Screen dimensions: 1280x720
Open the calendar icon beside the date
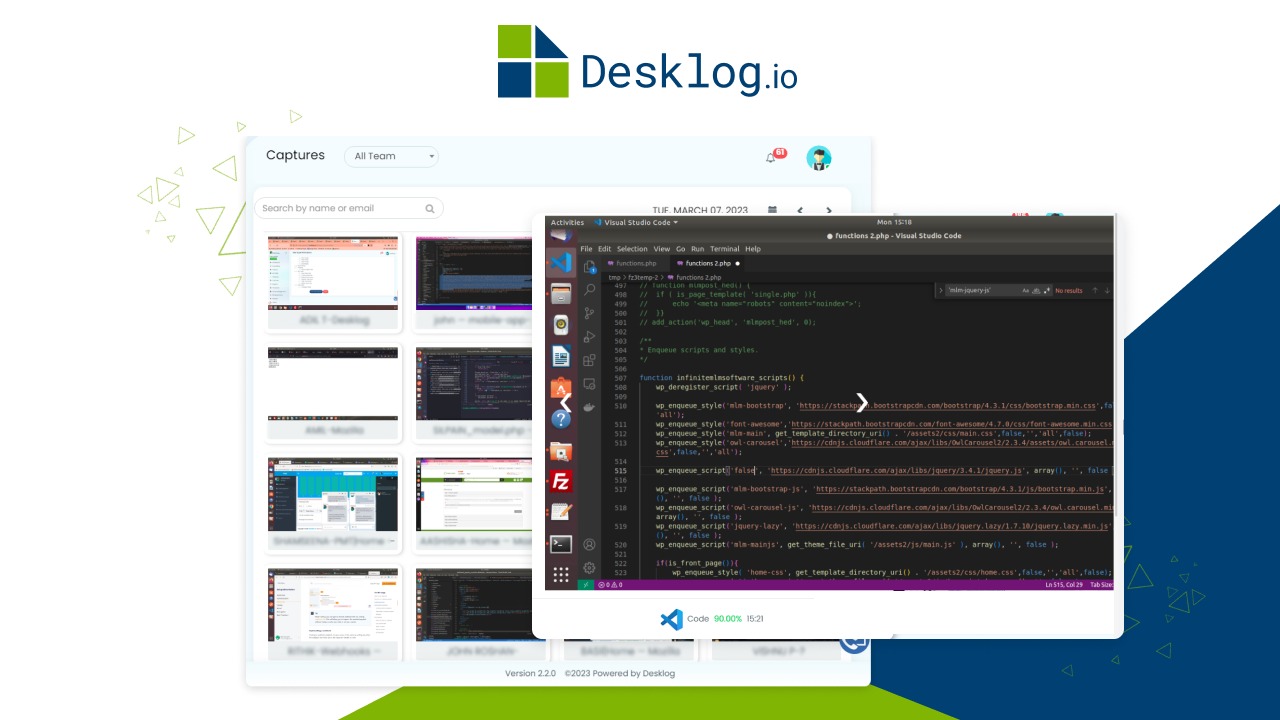click(772, 210)
